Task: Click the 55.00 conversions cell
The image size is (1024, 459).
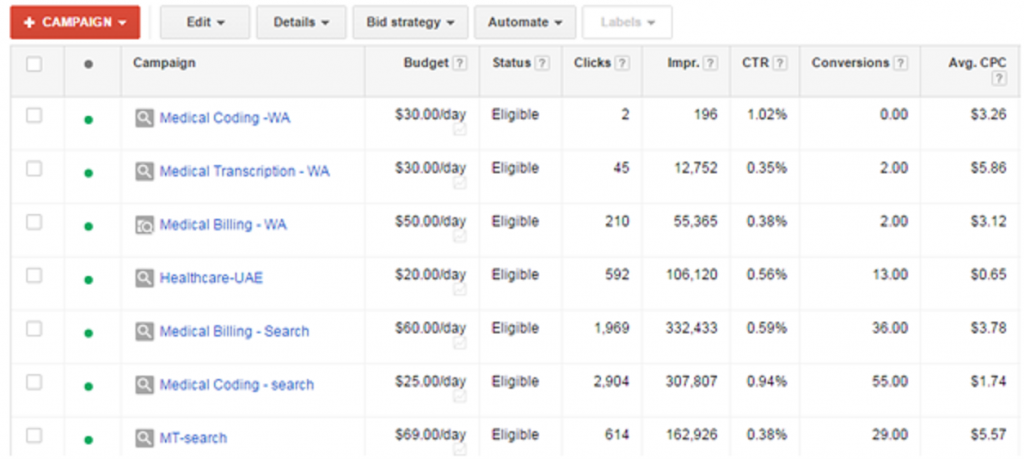Action: 890,382
